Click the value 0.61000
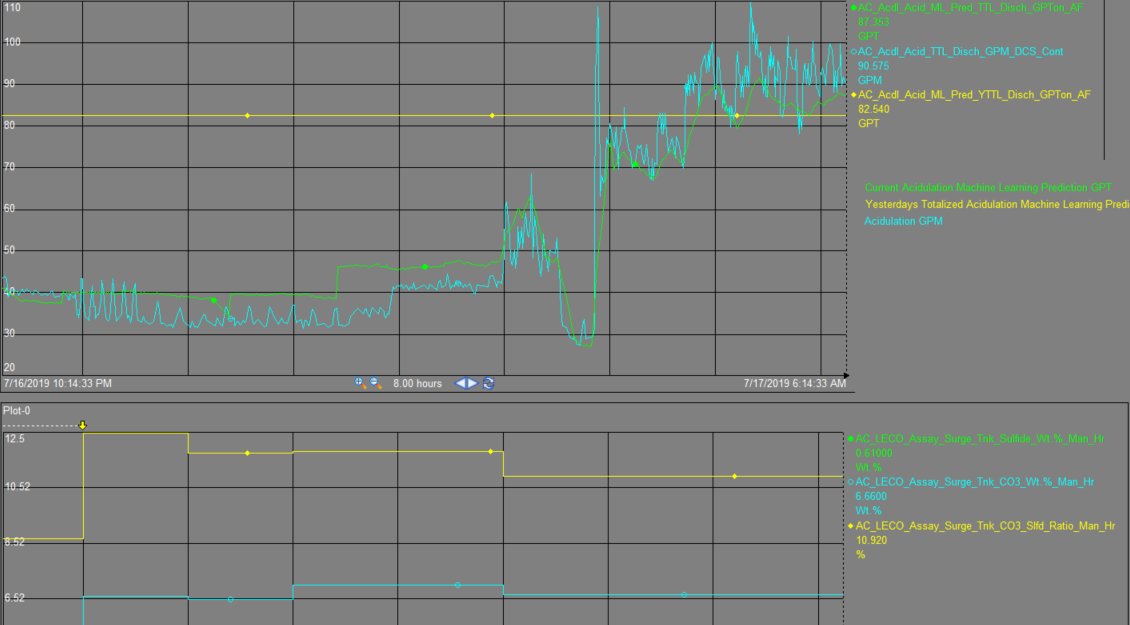 pos(873,453)
